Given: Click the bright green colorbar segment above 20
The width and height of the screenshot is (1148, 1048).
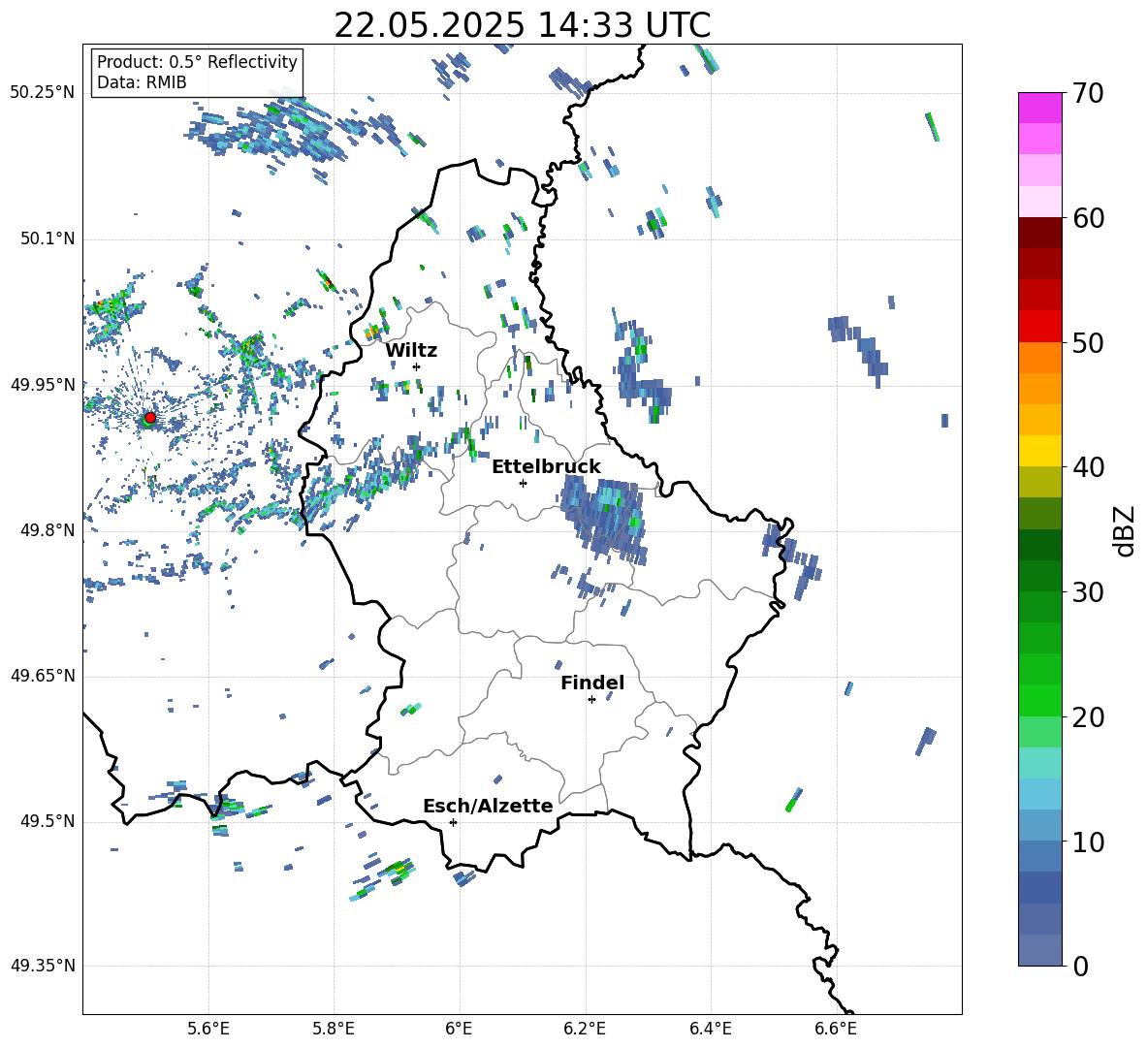Looking at the screenshot, I should coord(1039,700).
